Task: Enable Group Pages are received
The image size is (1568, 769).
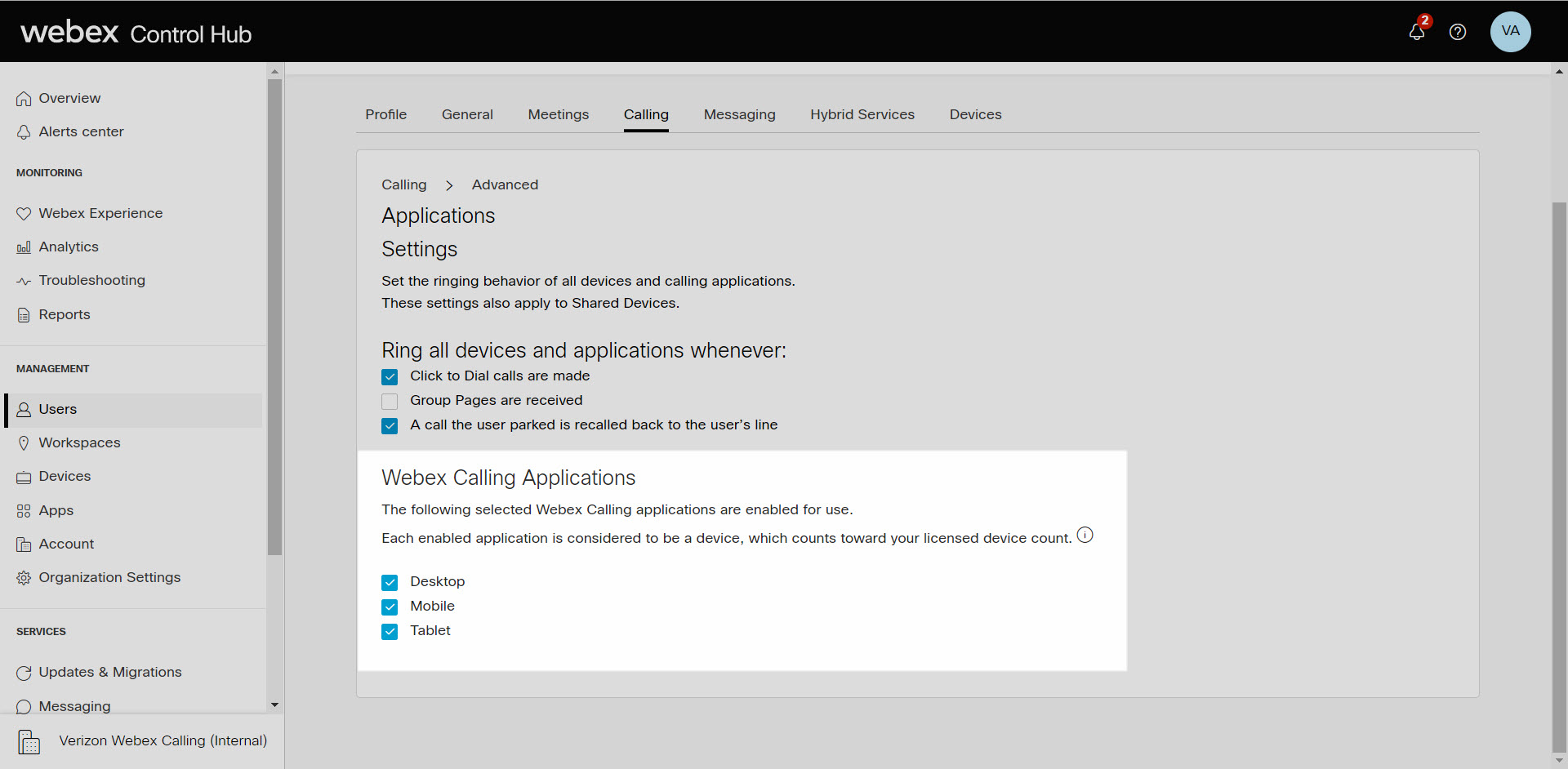Action: click(390, 401)
